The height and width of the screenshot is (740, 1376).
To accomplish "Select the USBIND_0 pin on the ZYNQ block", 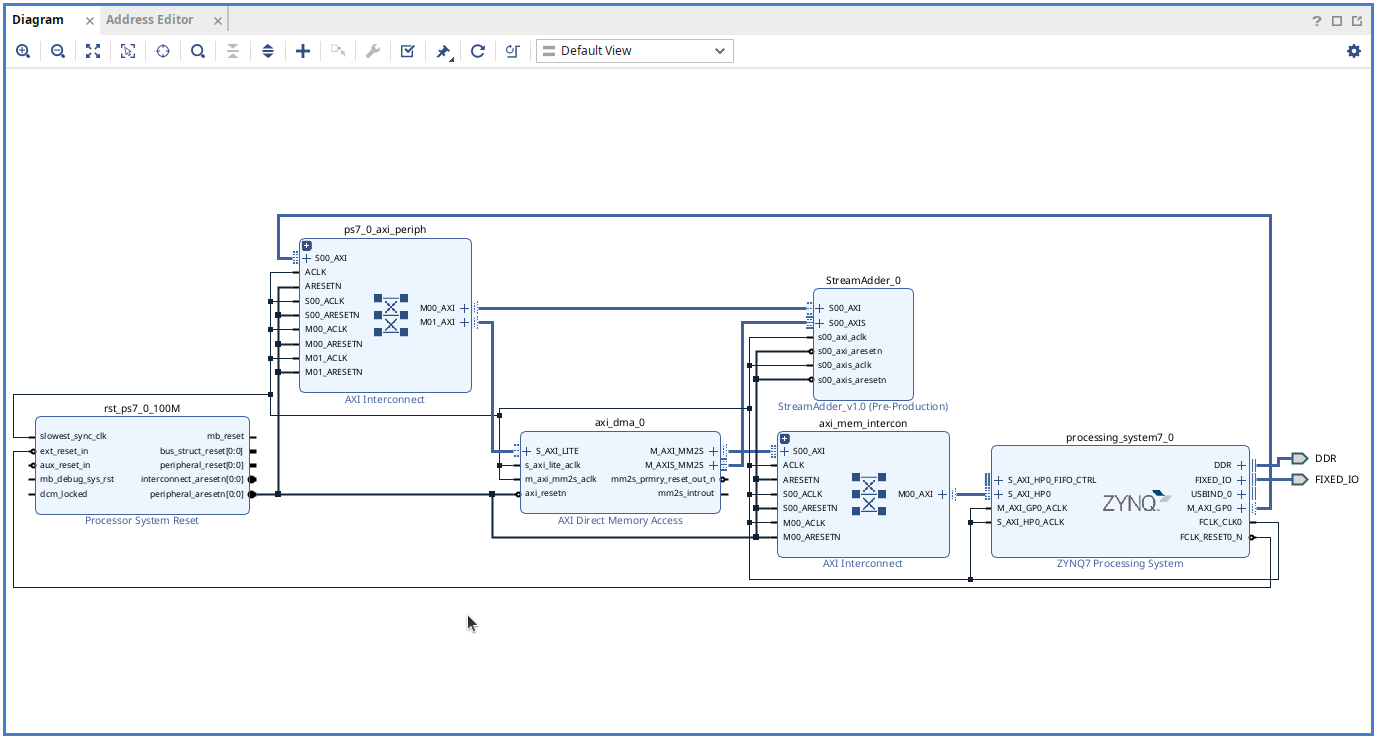I will [1212, 494].
